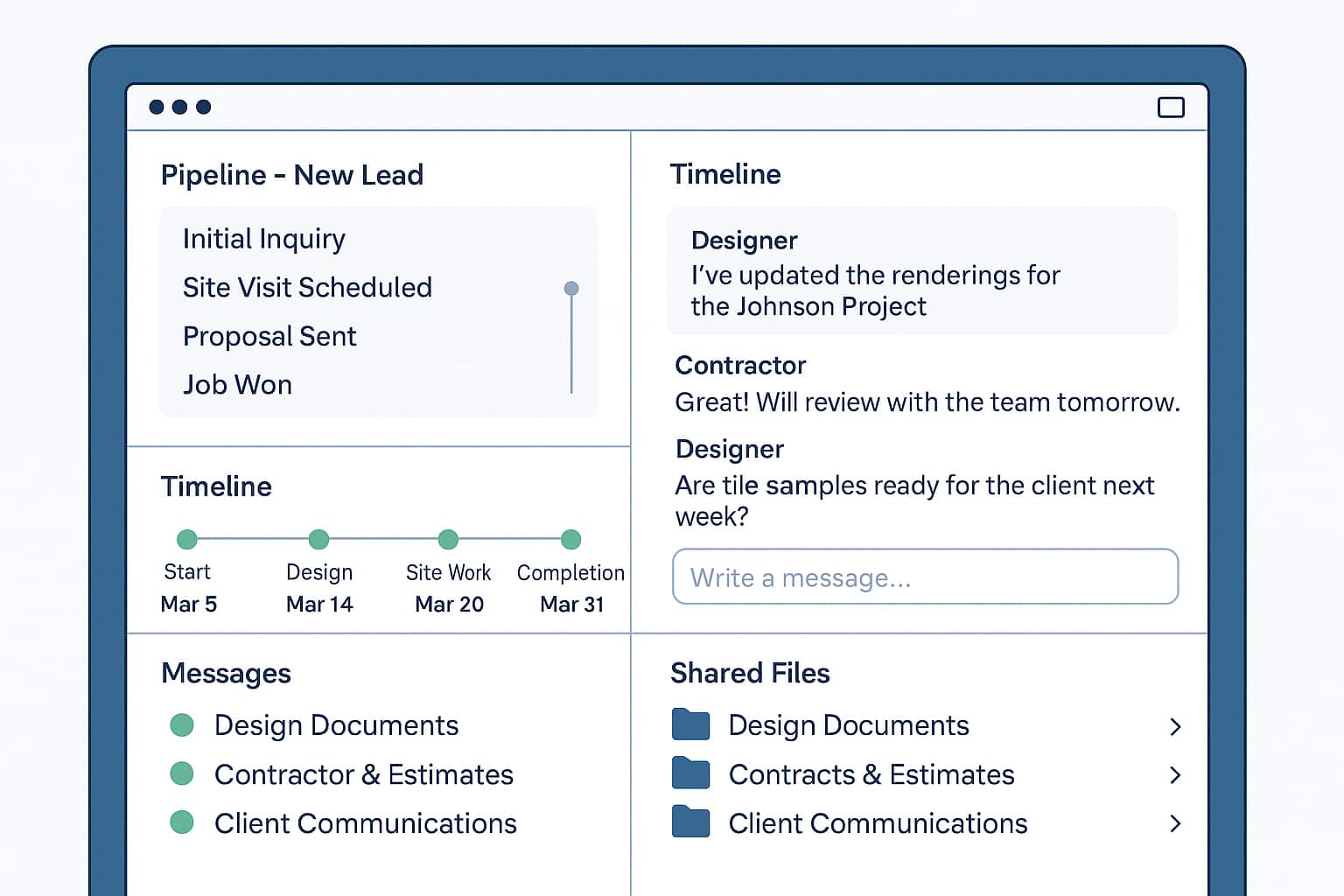Focus the Write a message input field
The height and width of the screenshot is (896, 1344).
(925, 577)
